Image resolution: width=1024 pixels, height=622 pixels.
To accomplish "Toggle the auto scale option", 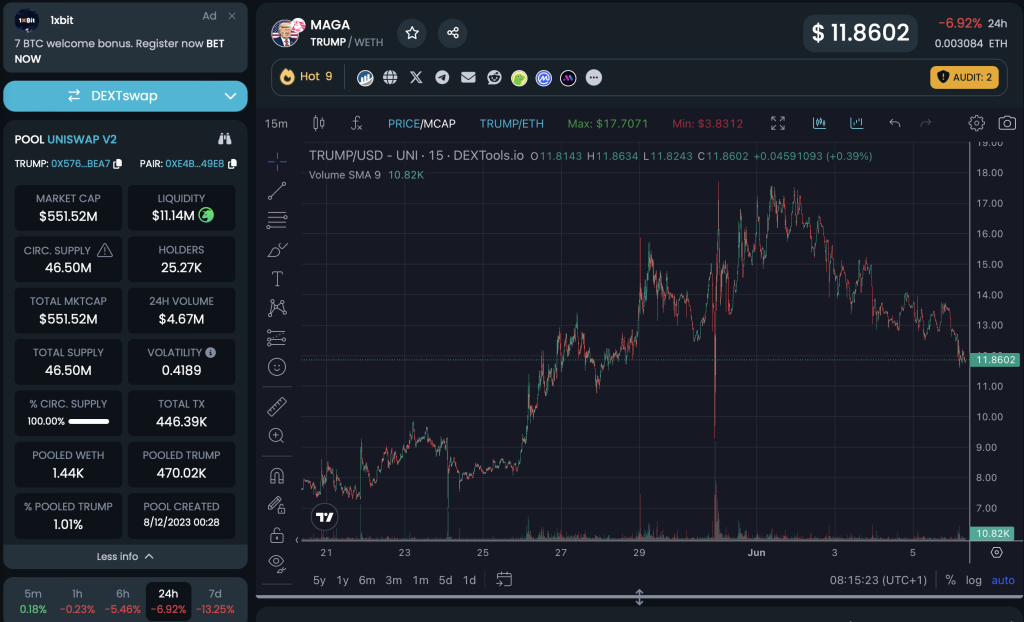I will click(1003, 580).
